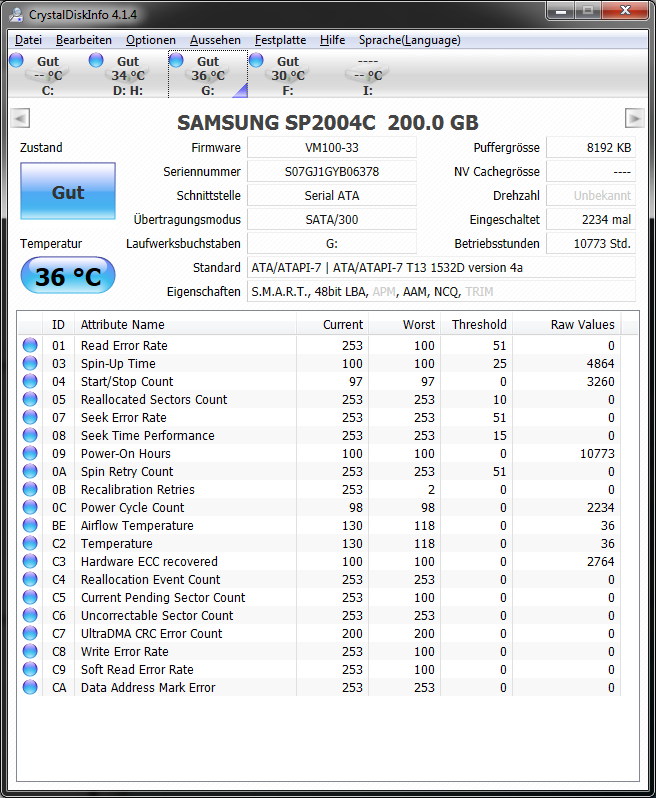The width and height of the screenshot is (656, 798).
Task: Click status orb for UltraDMA CRC Error Count
Action: tap(30, 633)
